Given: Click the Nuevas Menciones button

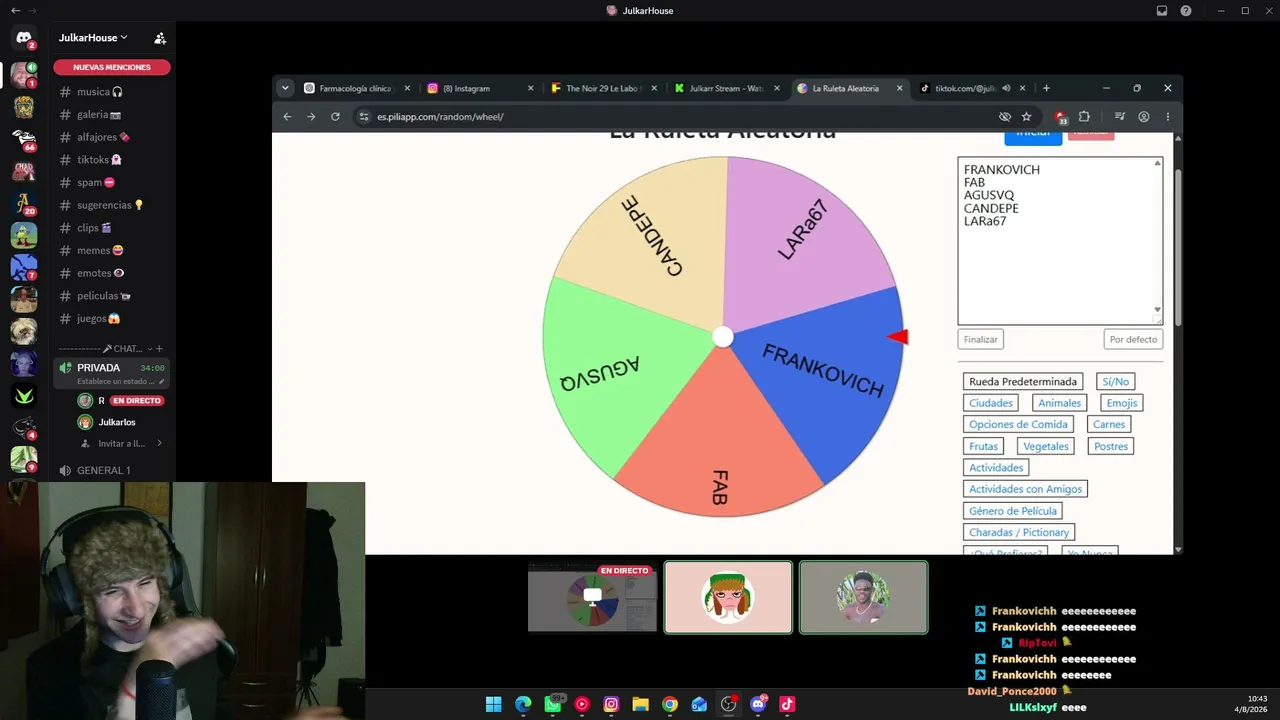Looking at the screenshot, I should (112, 67).
